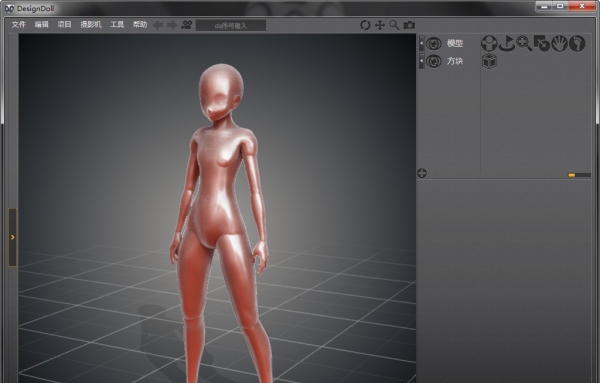Click the cube box icon
The width and height of the screenshot is (600, 383).
point(489,61)
